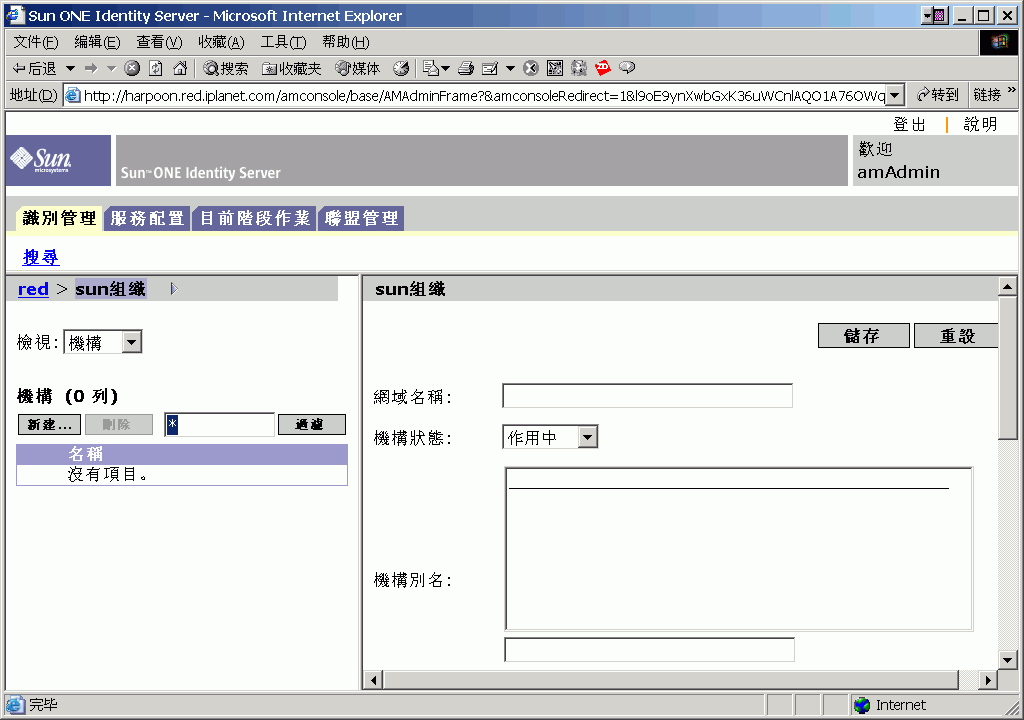Click the 機構別名 list box
The height and width of the screenshot is (720, 1024).
click(x=739, y=549)
